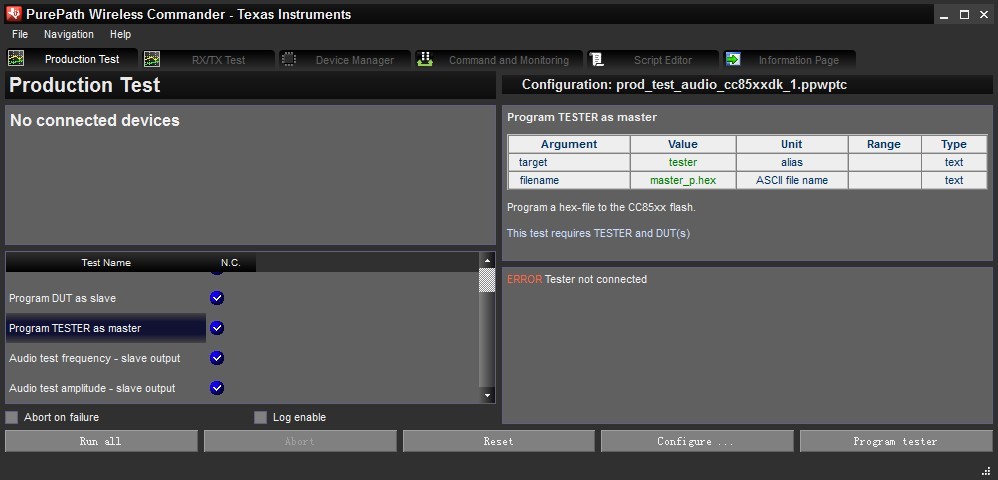Click the RX/TX Test tab icon
The height and width of the screenshot is (480, 998).
coord(151,59)
